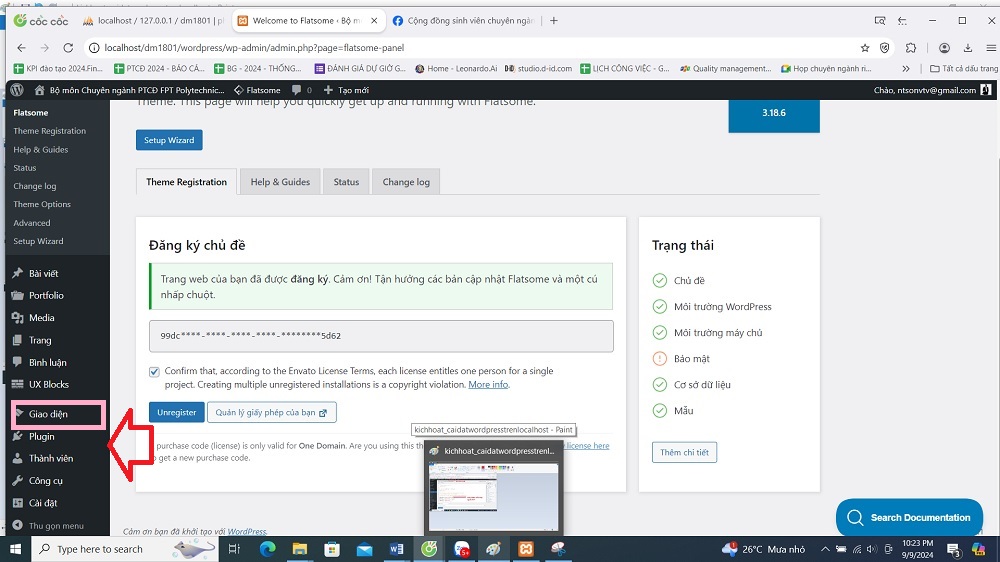
Task: Switch to the Status tab
Action: (346, 182)
